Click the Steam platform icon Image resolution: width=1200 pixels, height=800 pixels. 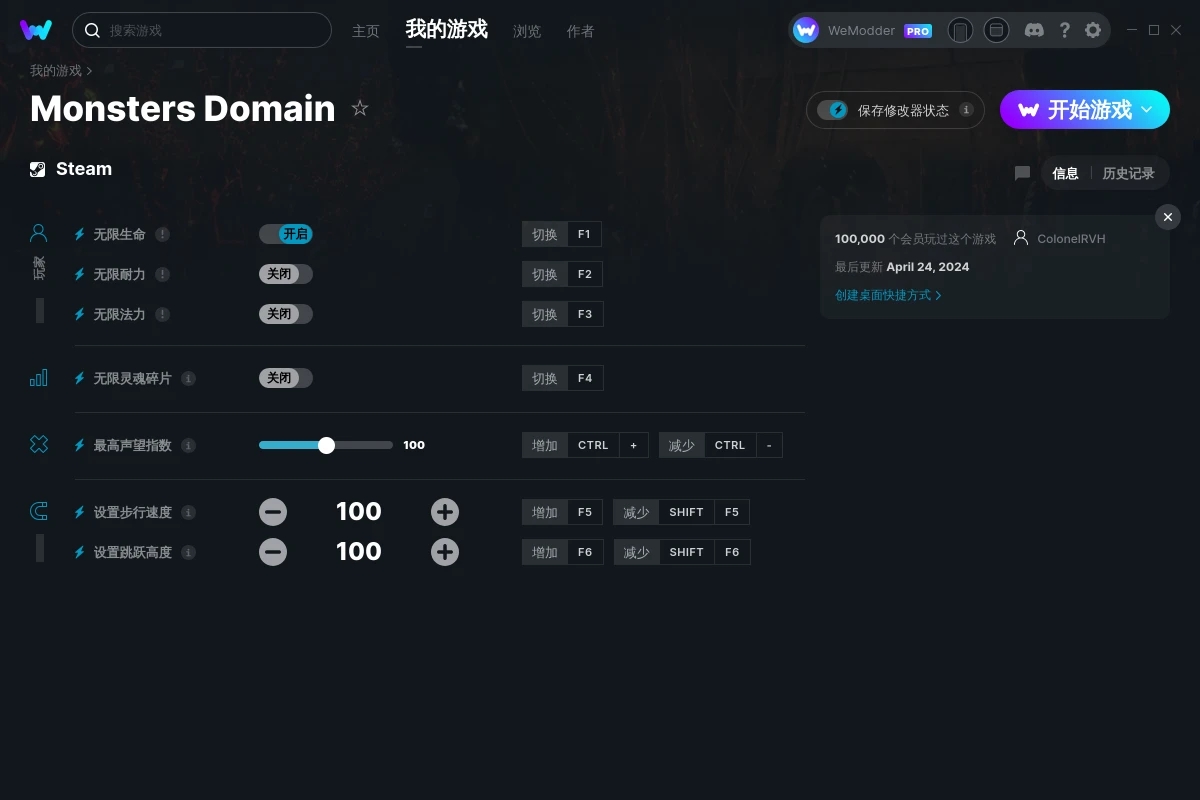(37, 169)
